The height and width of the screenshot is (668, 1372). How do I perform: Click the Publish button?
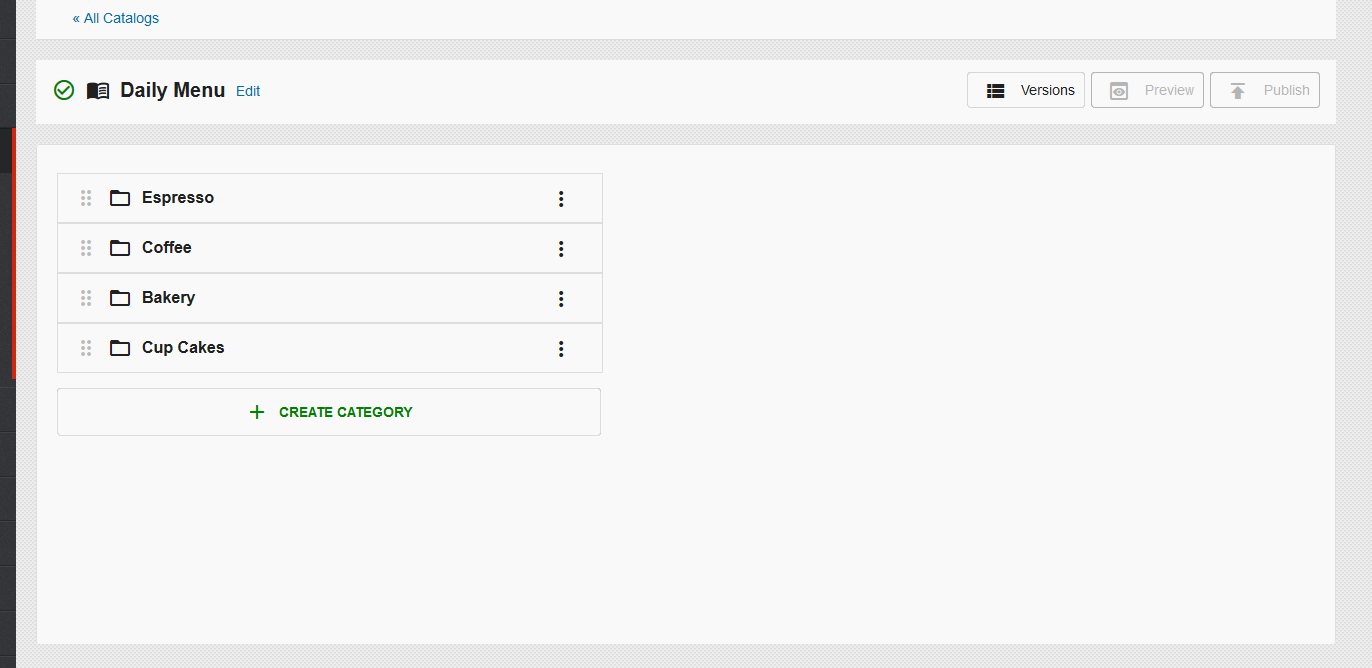click(x=1265, y=90)
